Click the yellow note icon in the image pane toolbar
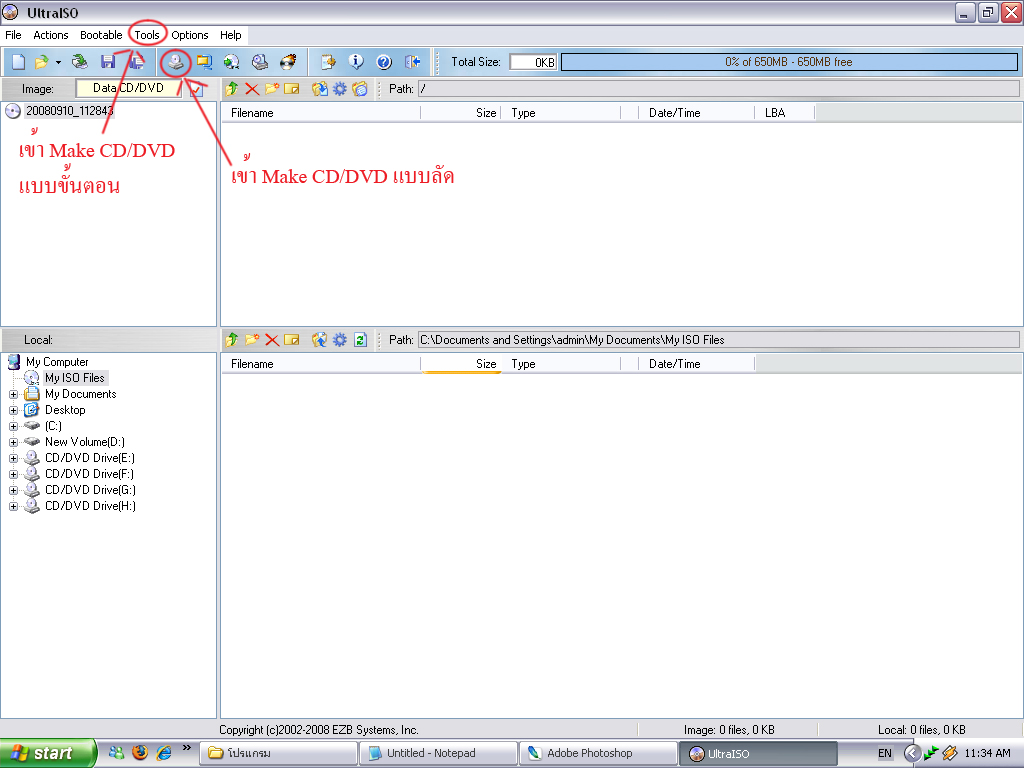This screenshot has height=768, width=1024. [x=292, y=89]
